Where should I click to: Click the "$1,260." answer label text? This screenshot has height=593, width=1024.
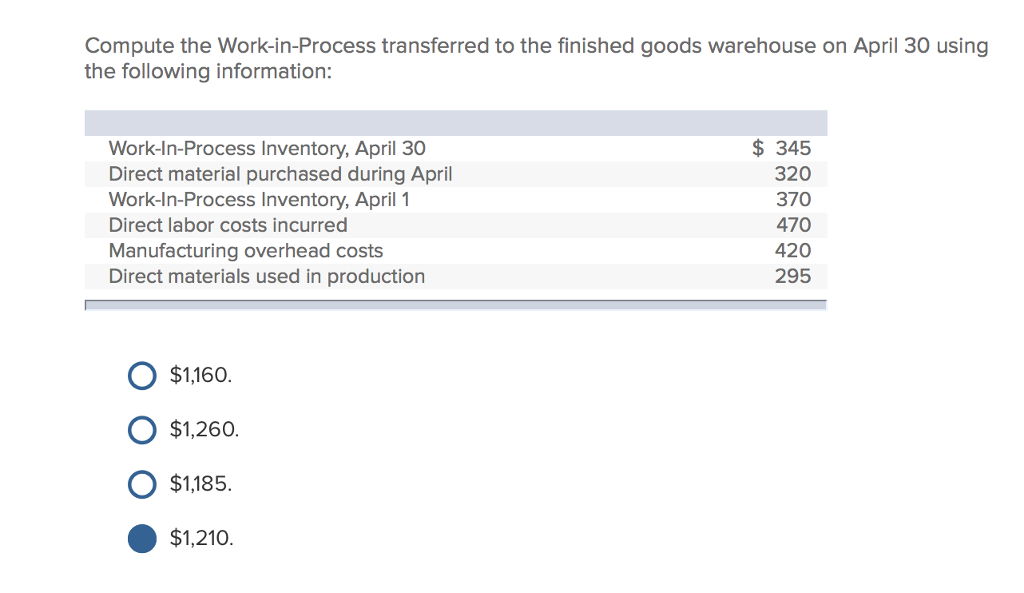coord(204,430)
